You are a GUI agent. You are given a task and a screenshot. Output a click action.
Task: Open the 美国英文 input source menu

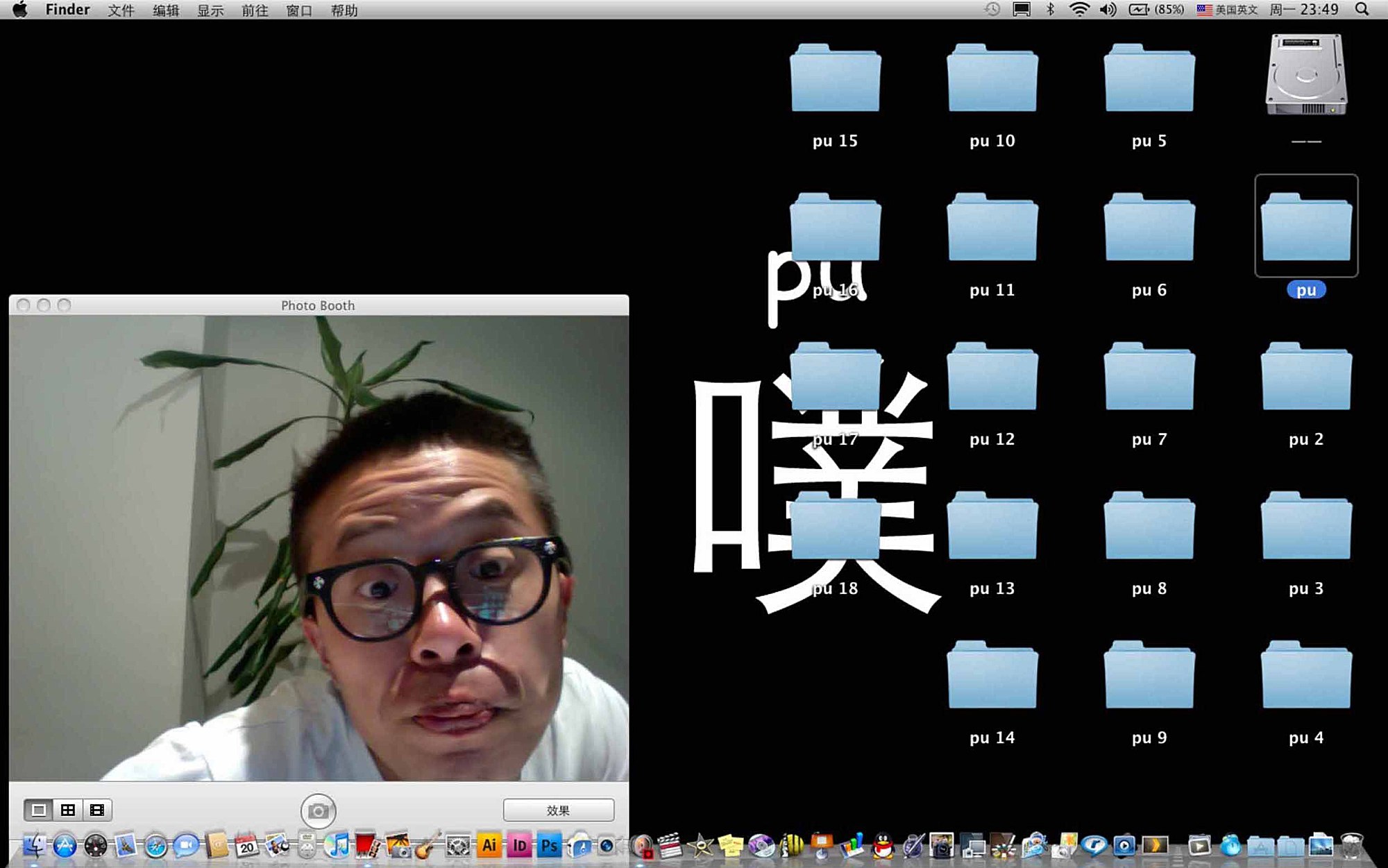click(1227, 10)
